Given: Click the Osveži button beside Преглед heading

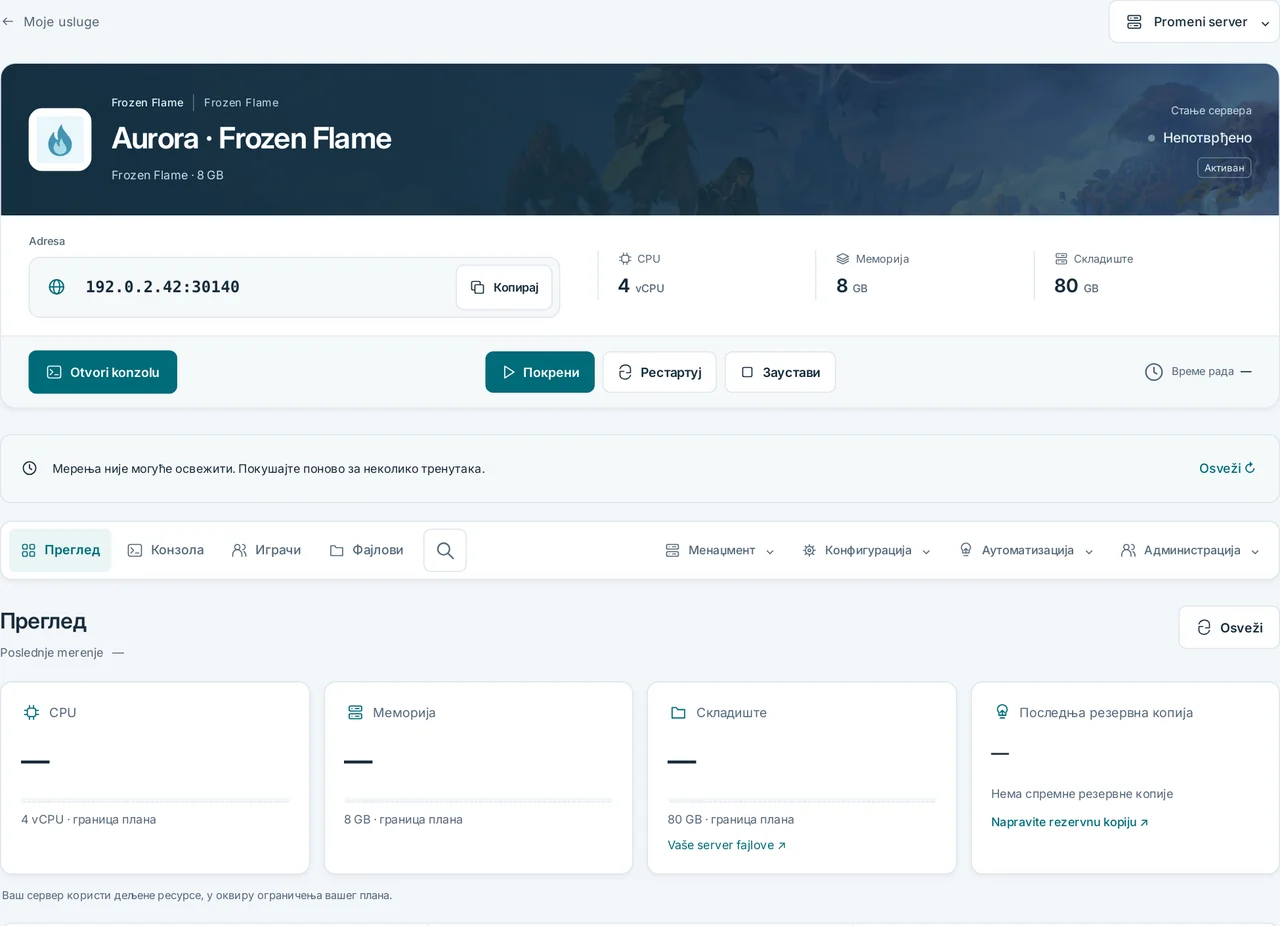Looking at the screenshot, I should (x=1229, y=627).
